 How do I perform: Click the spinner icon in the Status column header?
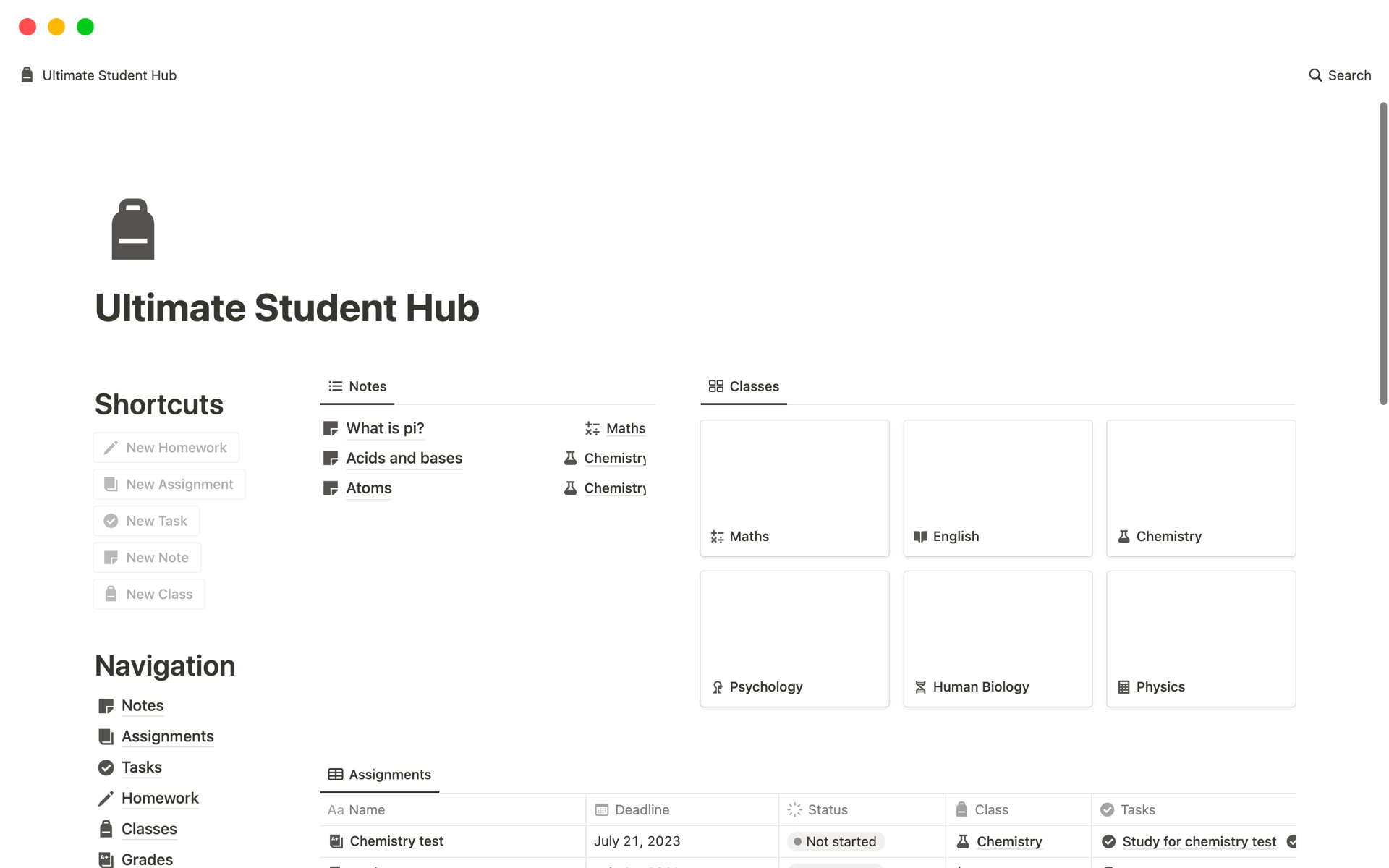[x=795, y=809]
